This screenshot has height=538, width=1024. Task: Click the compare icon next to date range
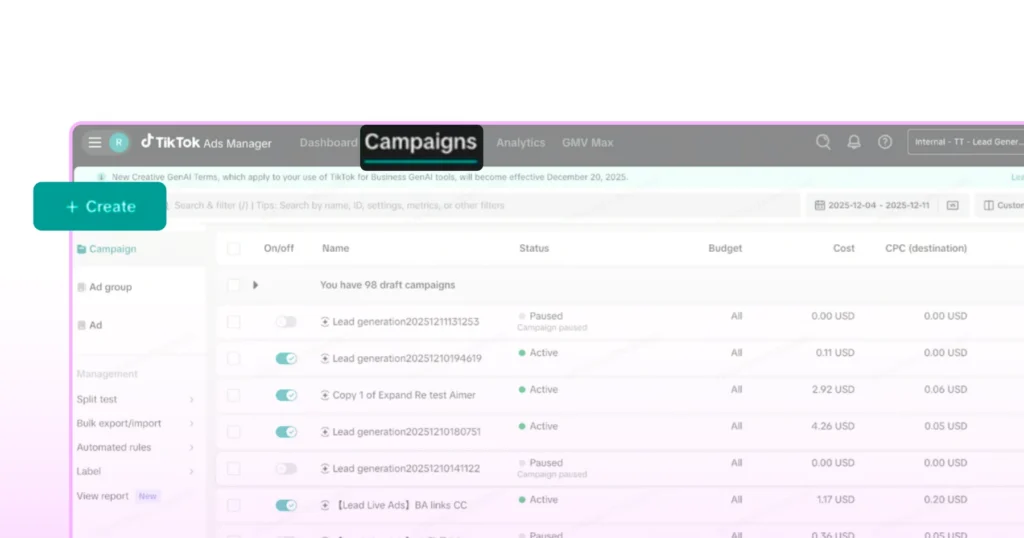point(953,205)
